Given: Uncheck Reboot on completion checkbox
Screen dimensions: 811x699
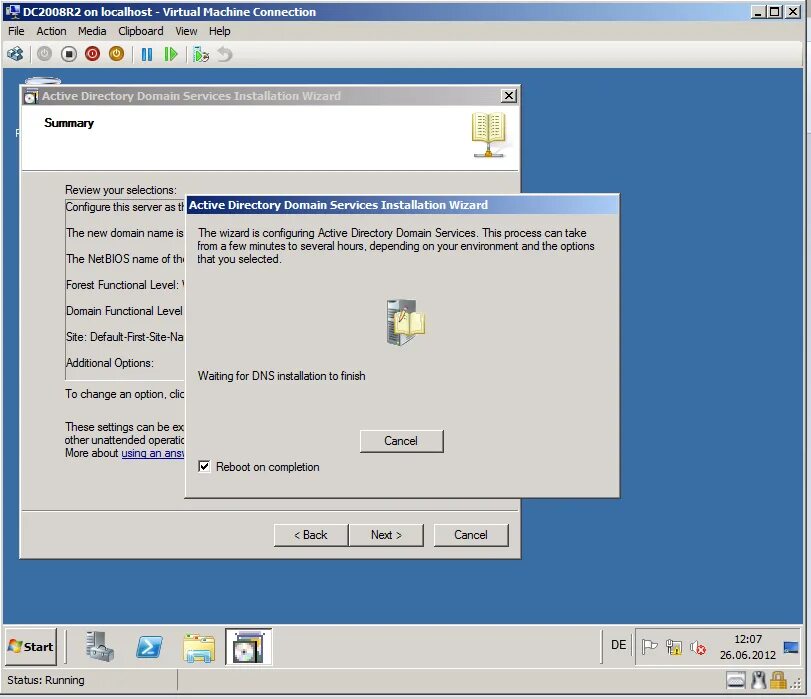Looking at the screenshot, I should [x=204, y=467].
